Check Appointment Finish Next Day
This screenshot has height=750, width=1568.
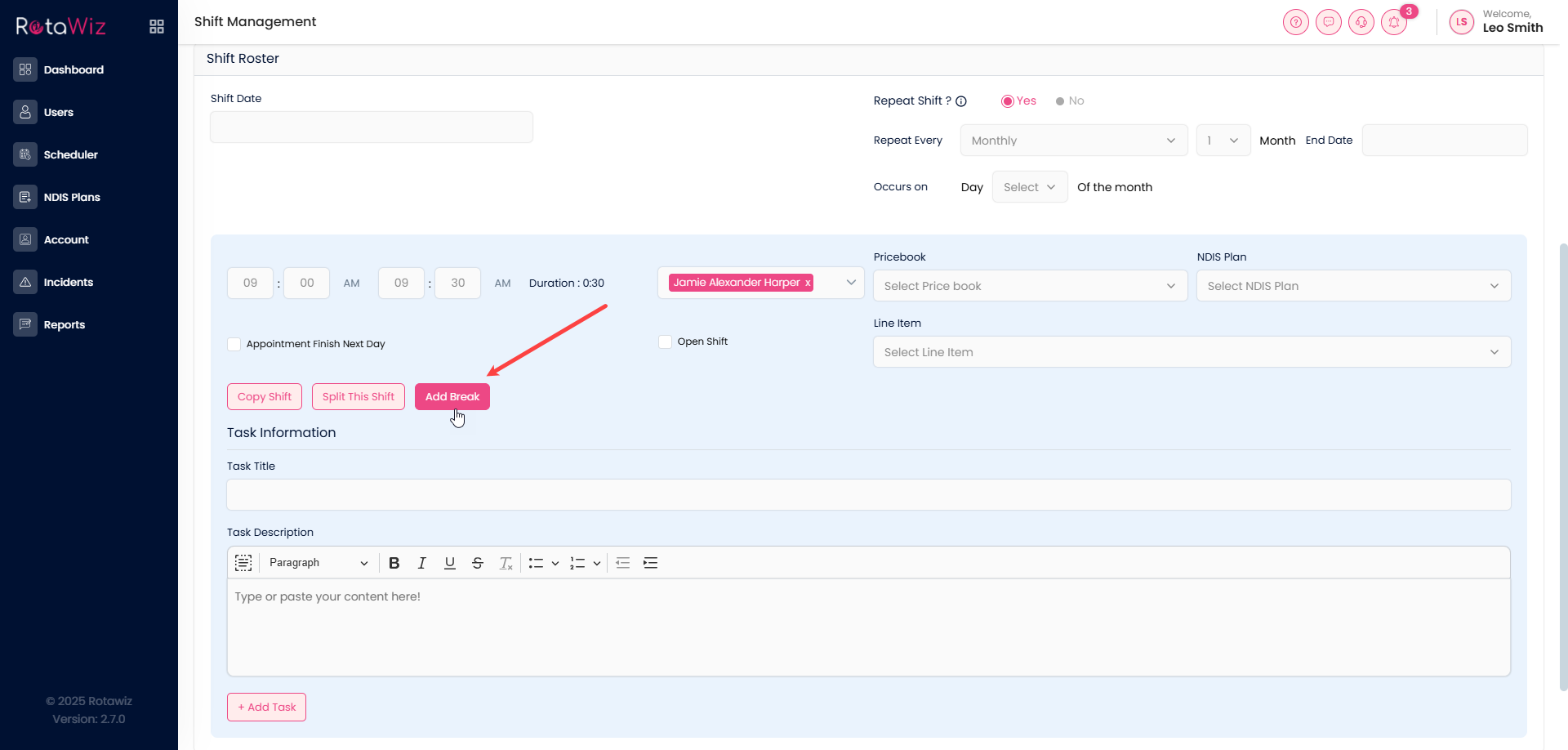234,344
